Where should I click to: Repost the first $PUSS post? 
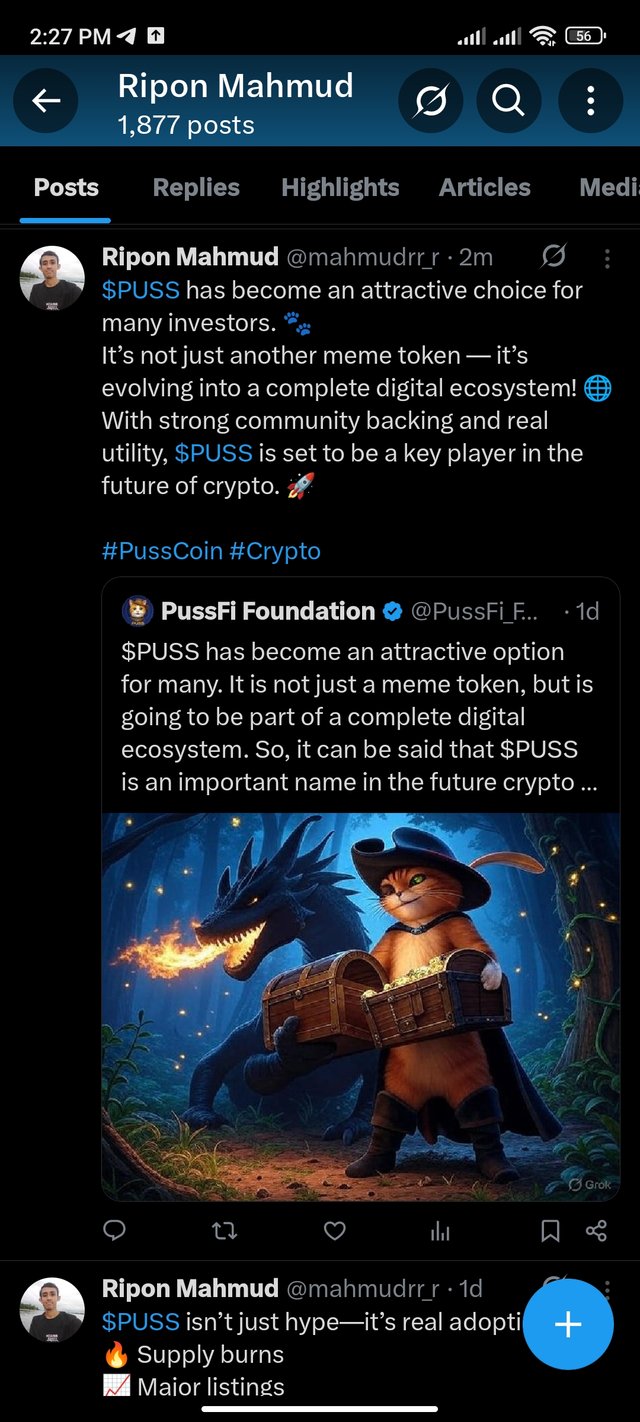tap(225, 1231)
